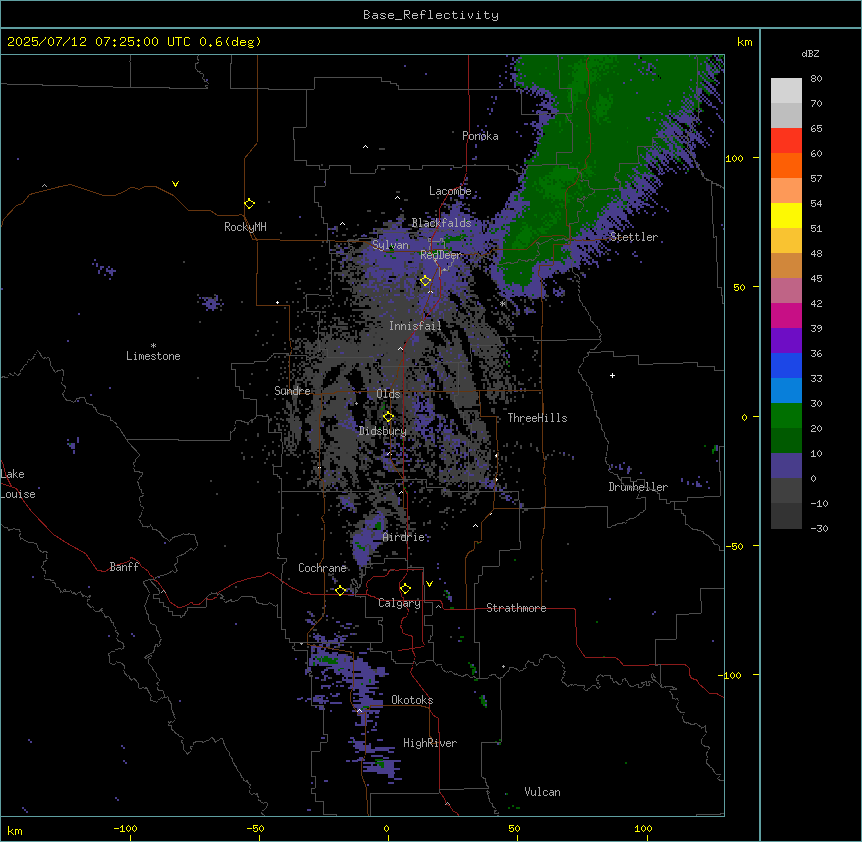Image resolution: width=862 pixels, height=842 pixels.
Task: Click the Airdrie label
Action: click(x=403, y=537)
